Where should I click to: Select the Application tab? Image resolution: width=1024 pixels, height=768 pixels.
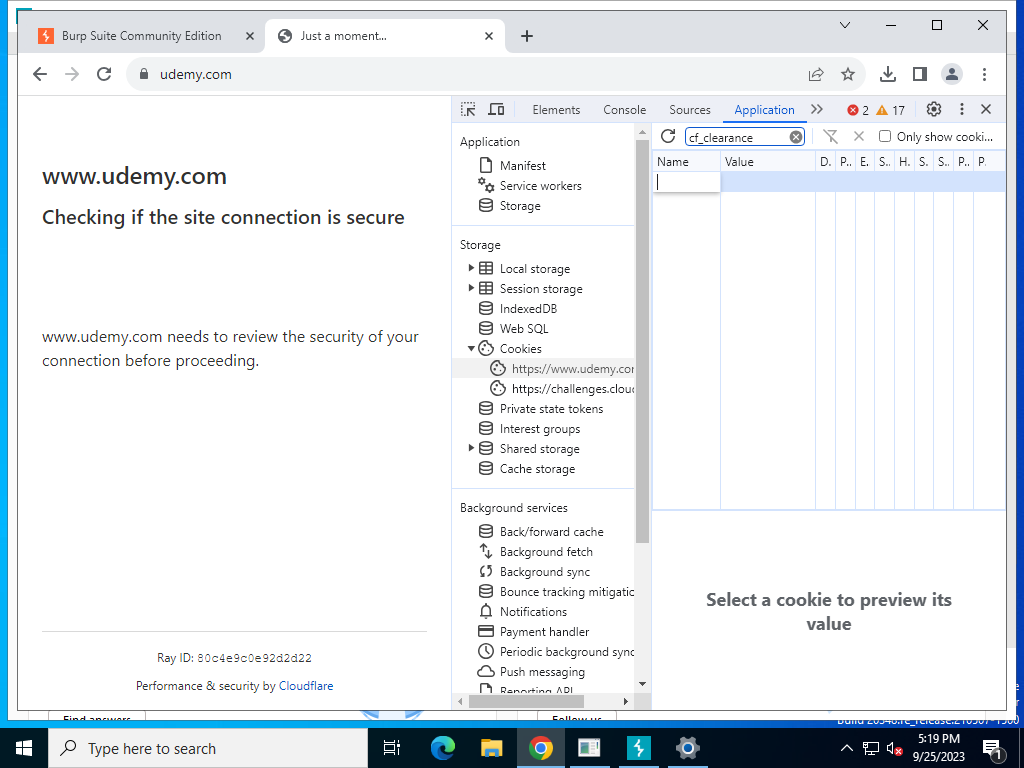point(764,110)
